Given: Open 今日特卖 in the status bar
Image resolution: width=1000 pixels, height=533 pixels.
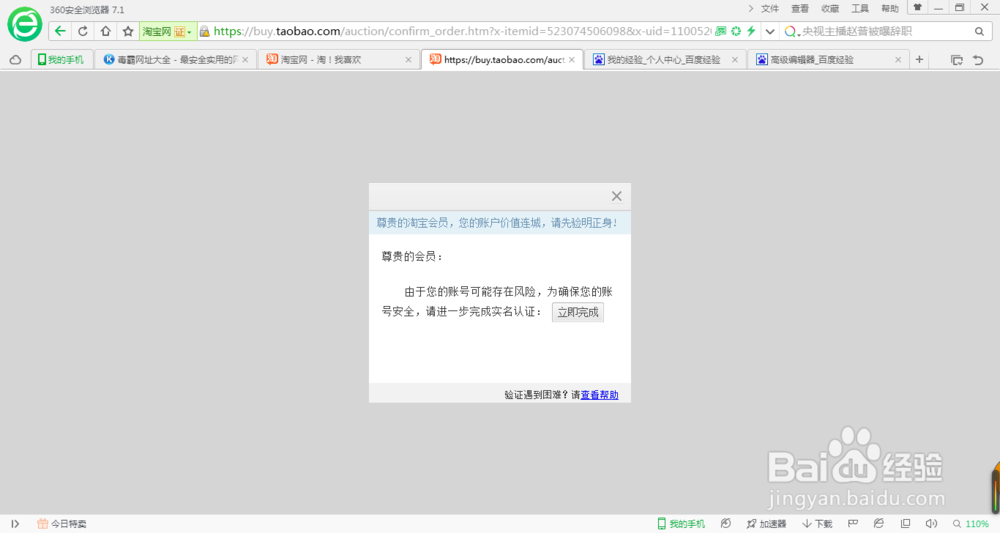Looking at the screenshot, I should click(61, 523).
